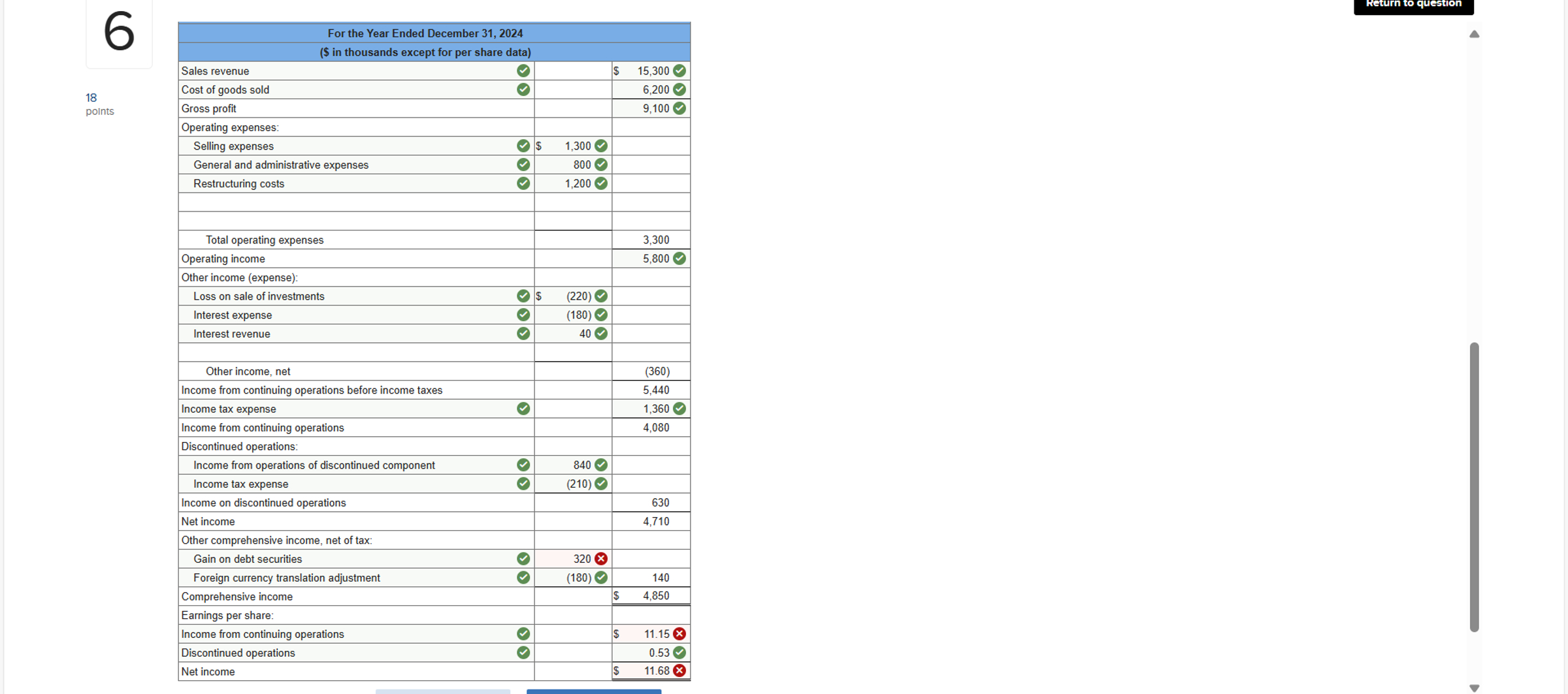The width and height of the screenshot is (1568, 694).
Task: Click the green checkmark next to Selling expenses label
Action: click(523, 146)
